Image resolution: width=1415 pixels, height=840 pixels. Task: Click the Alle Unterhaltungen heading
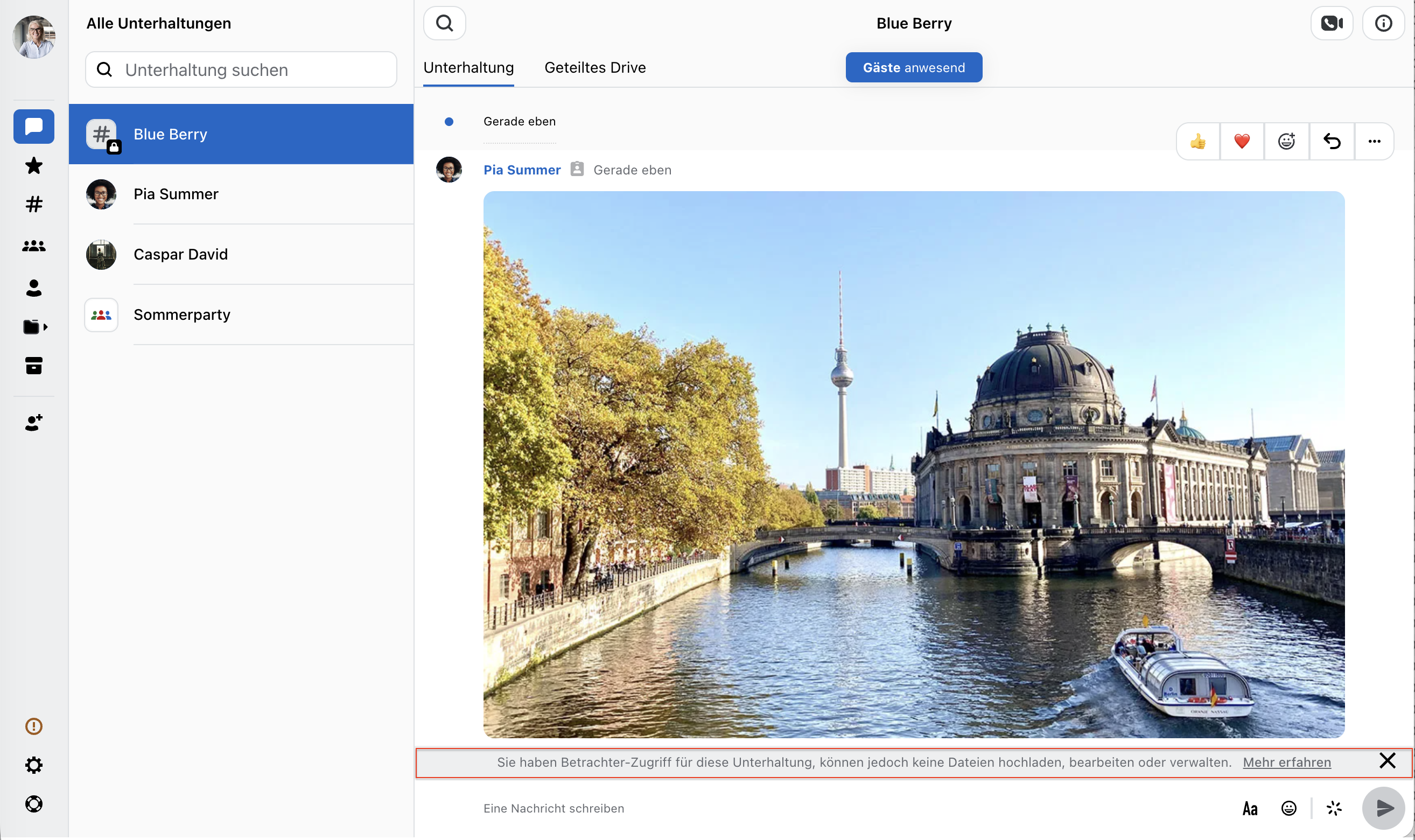pos(158,23)
